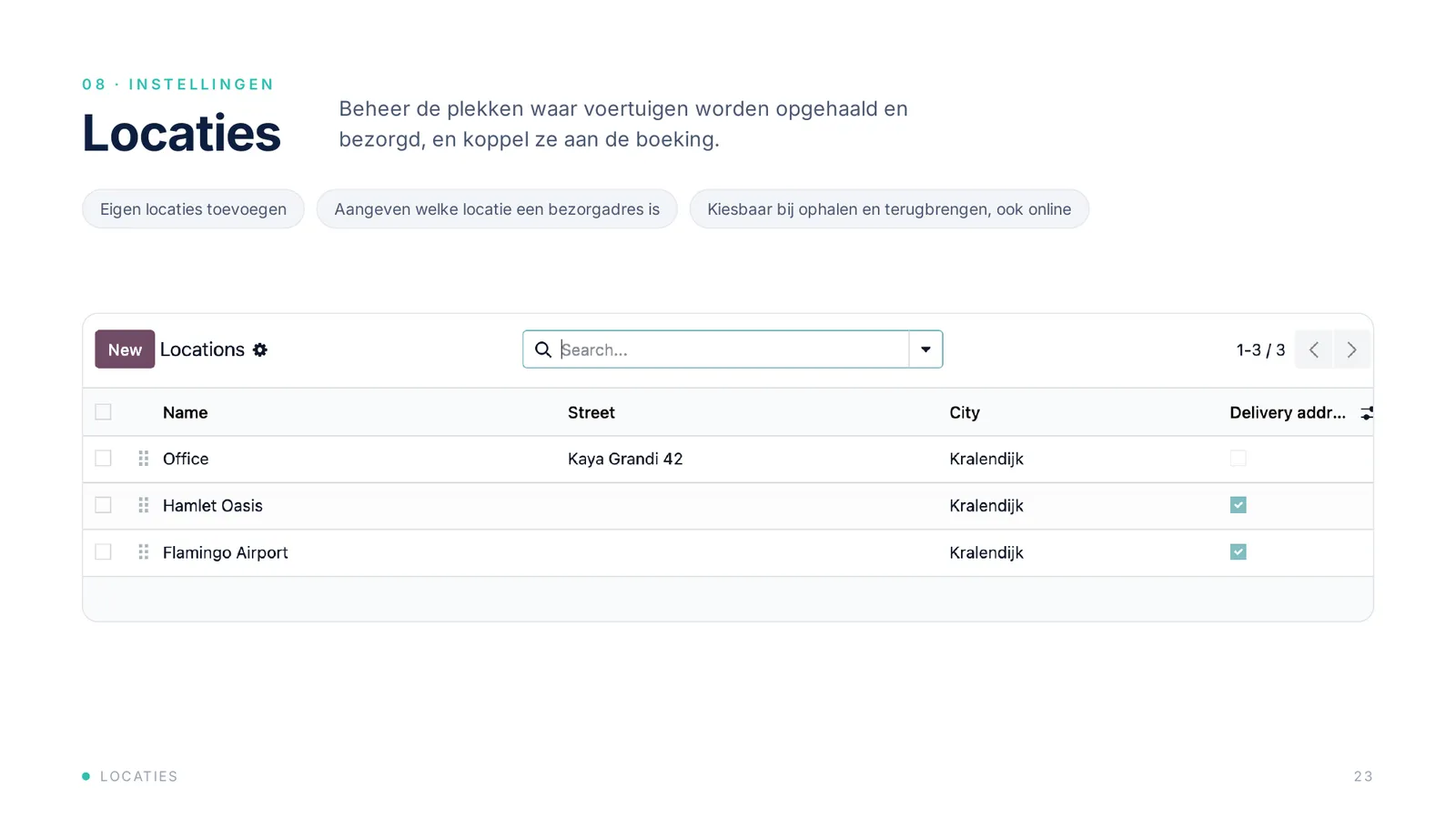This screenshot has width=1456, height=819.
Task: Focus the Search input field
Action: click(733, 349)
